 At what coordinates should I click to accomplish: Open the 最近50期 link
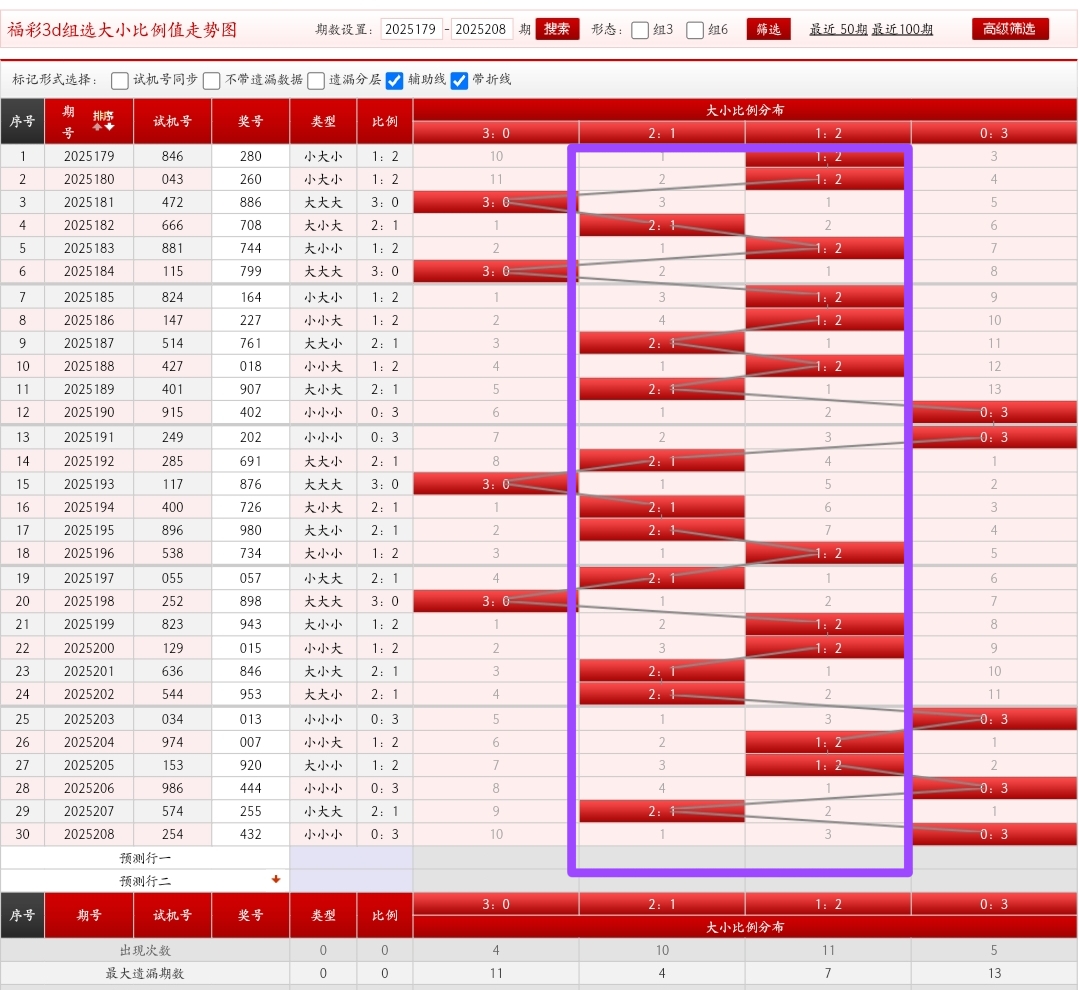pyautogui.click(x=838, y=30)
